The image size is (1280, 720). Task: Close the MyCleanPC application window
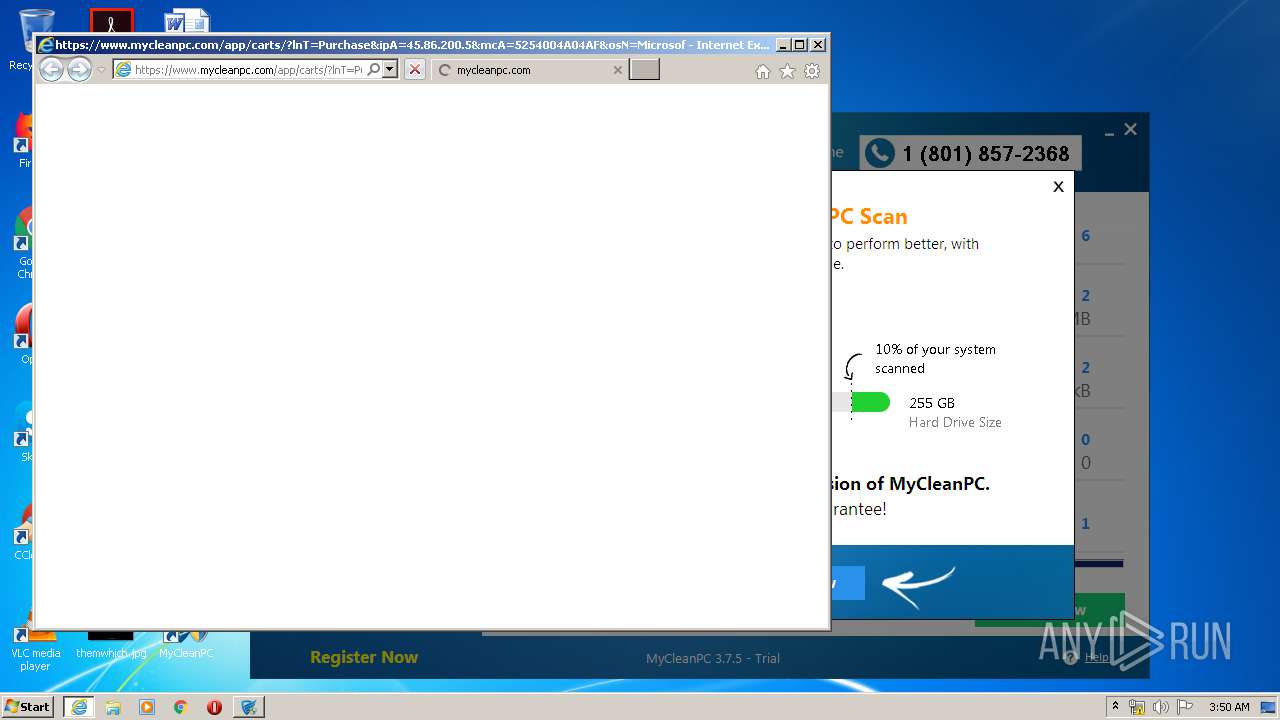1131,129
